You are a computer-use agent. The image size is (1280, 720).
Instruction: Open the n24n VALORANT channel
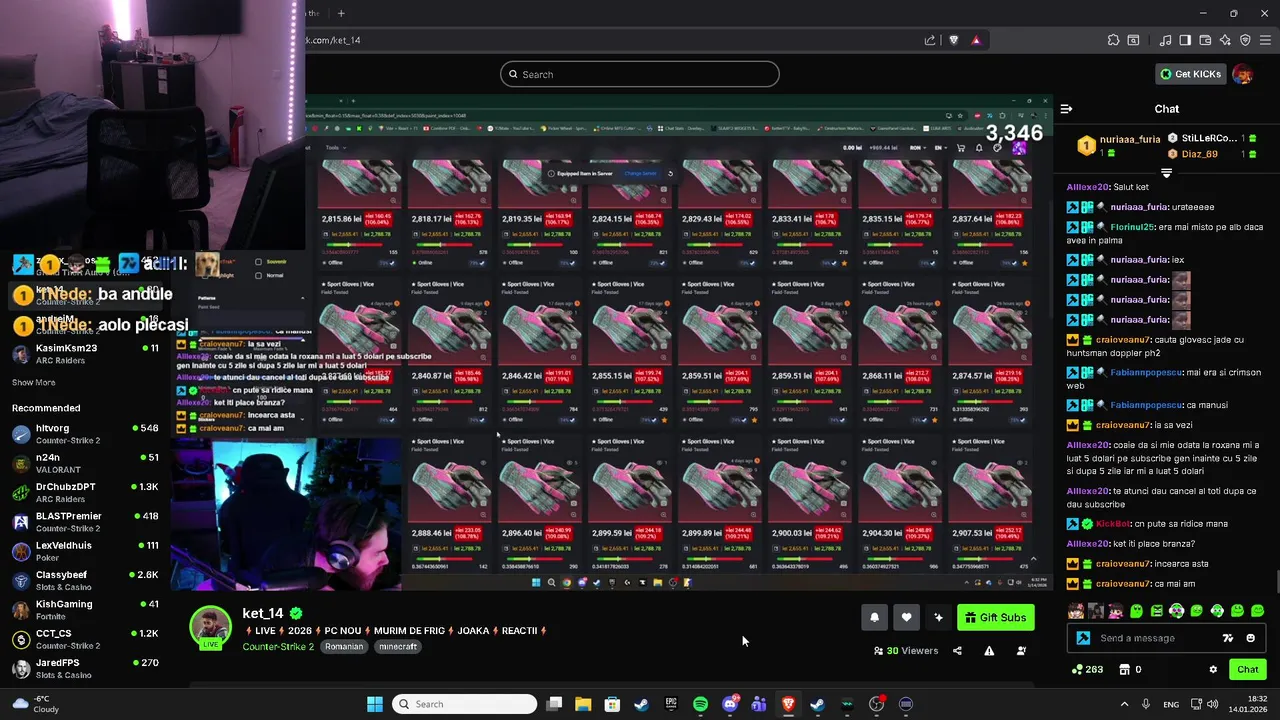85,463
